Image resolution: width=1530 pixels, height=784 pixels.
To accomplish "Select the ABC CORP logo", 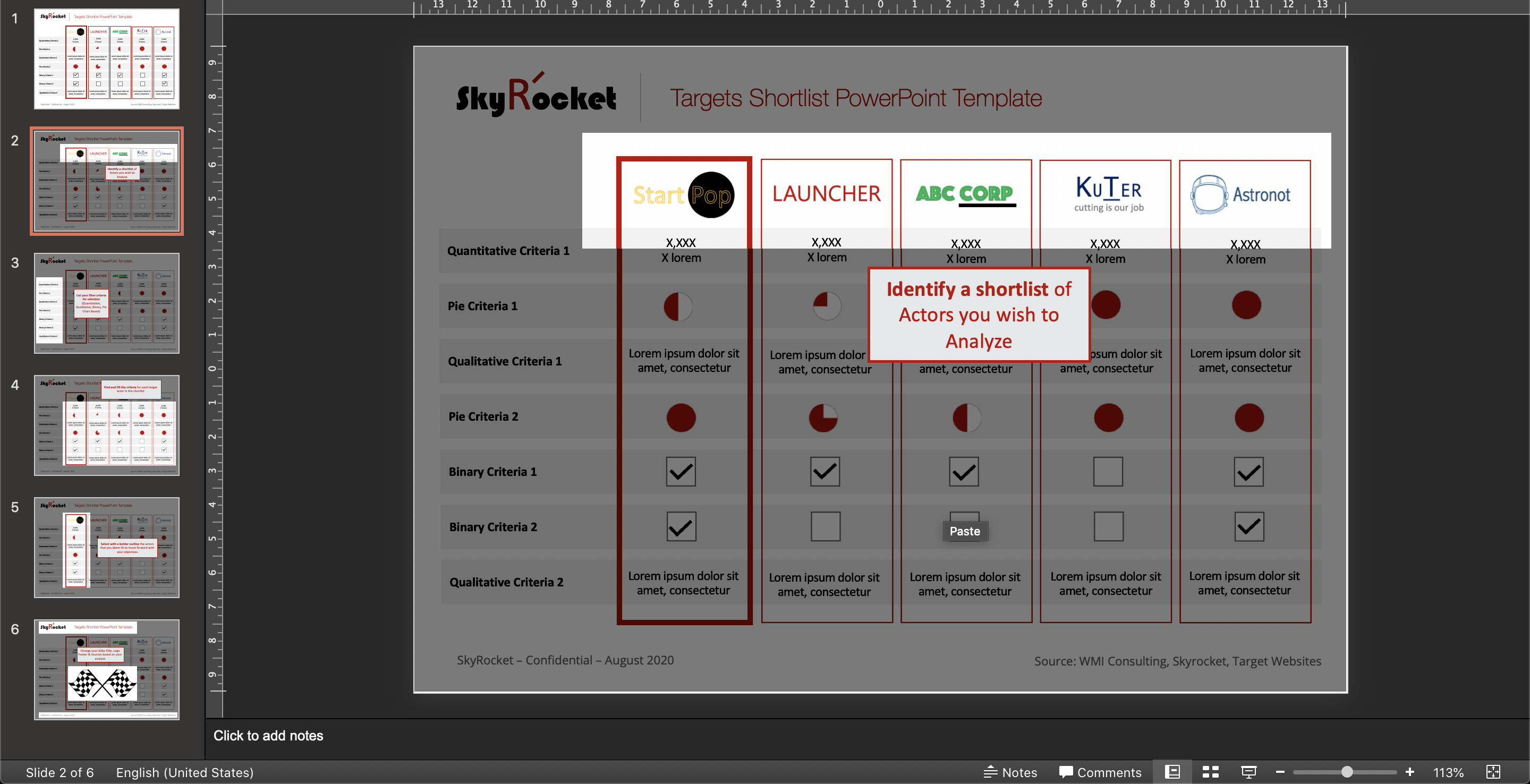I will coord(965,195).
